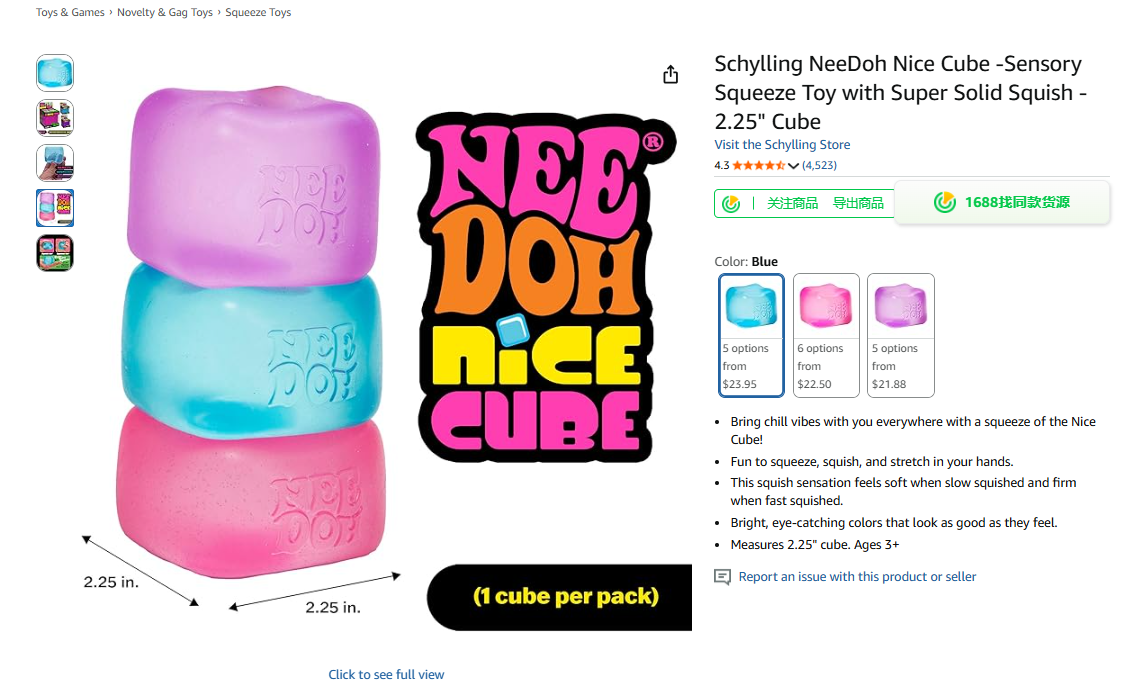The image size is (1134, 700).
Task: Open the 4,523 reviews count link
Action: point(819,166)
